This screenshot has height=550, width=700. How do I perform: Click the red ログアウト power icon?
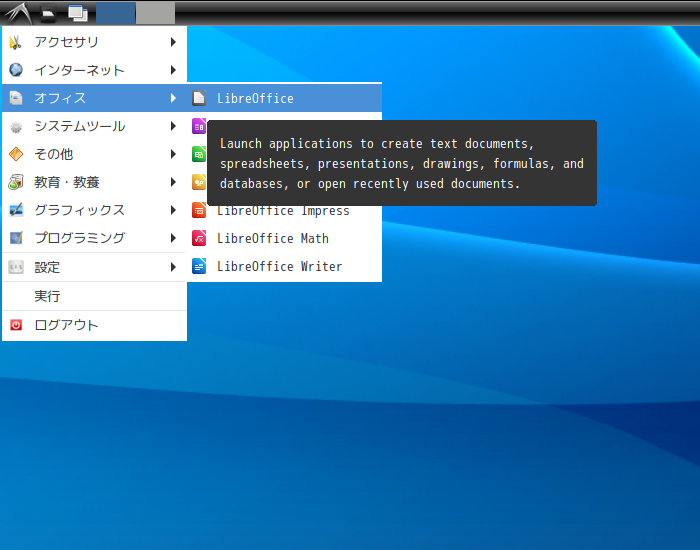[x=15, y=325]
